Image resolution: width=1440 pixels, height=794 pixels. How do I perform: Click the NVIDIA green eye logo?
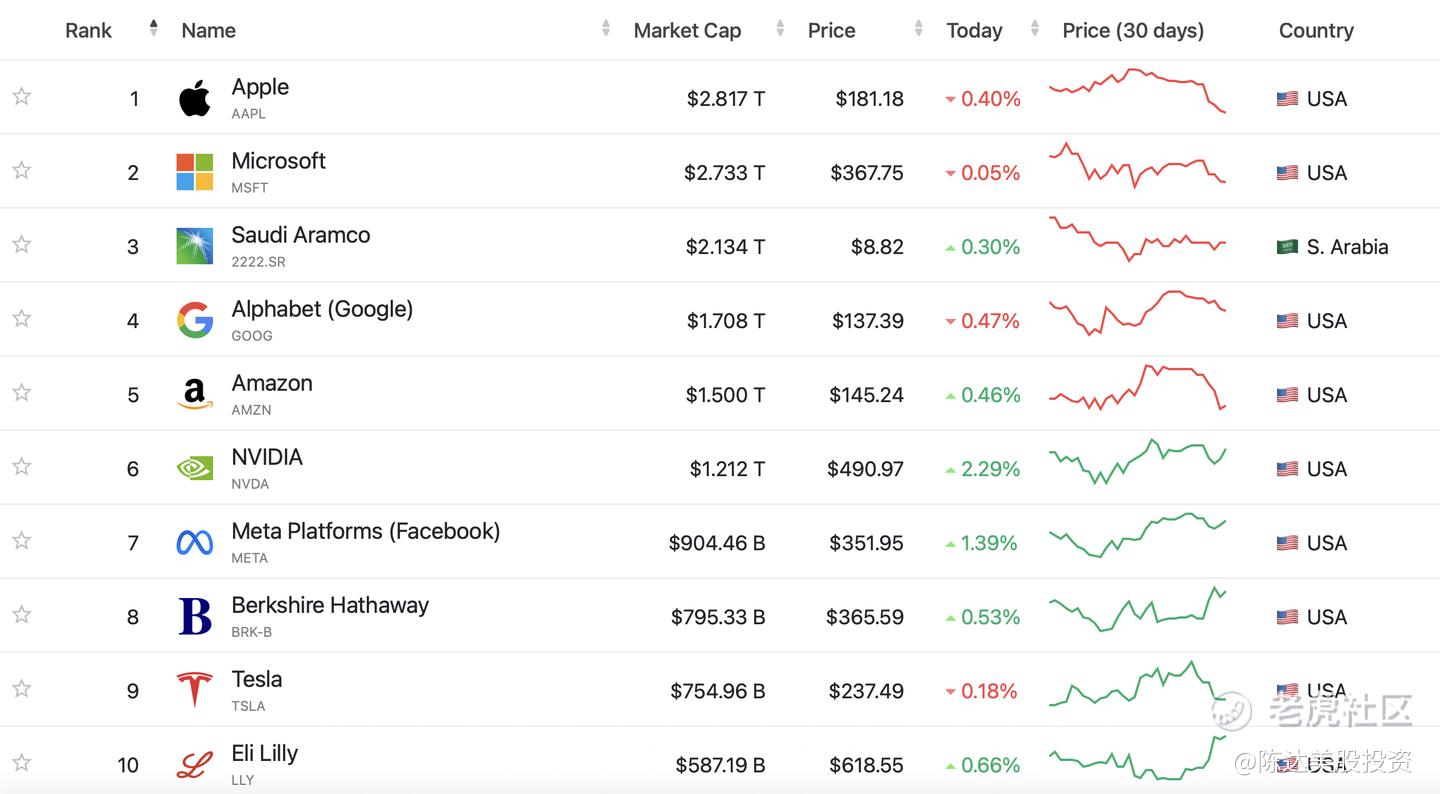(195, 468)
